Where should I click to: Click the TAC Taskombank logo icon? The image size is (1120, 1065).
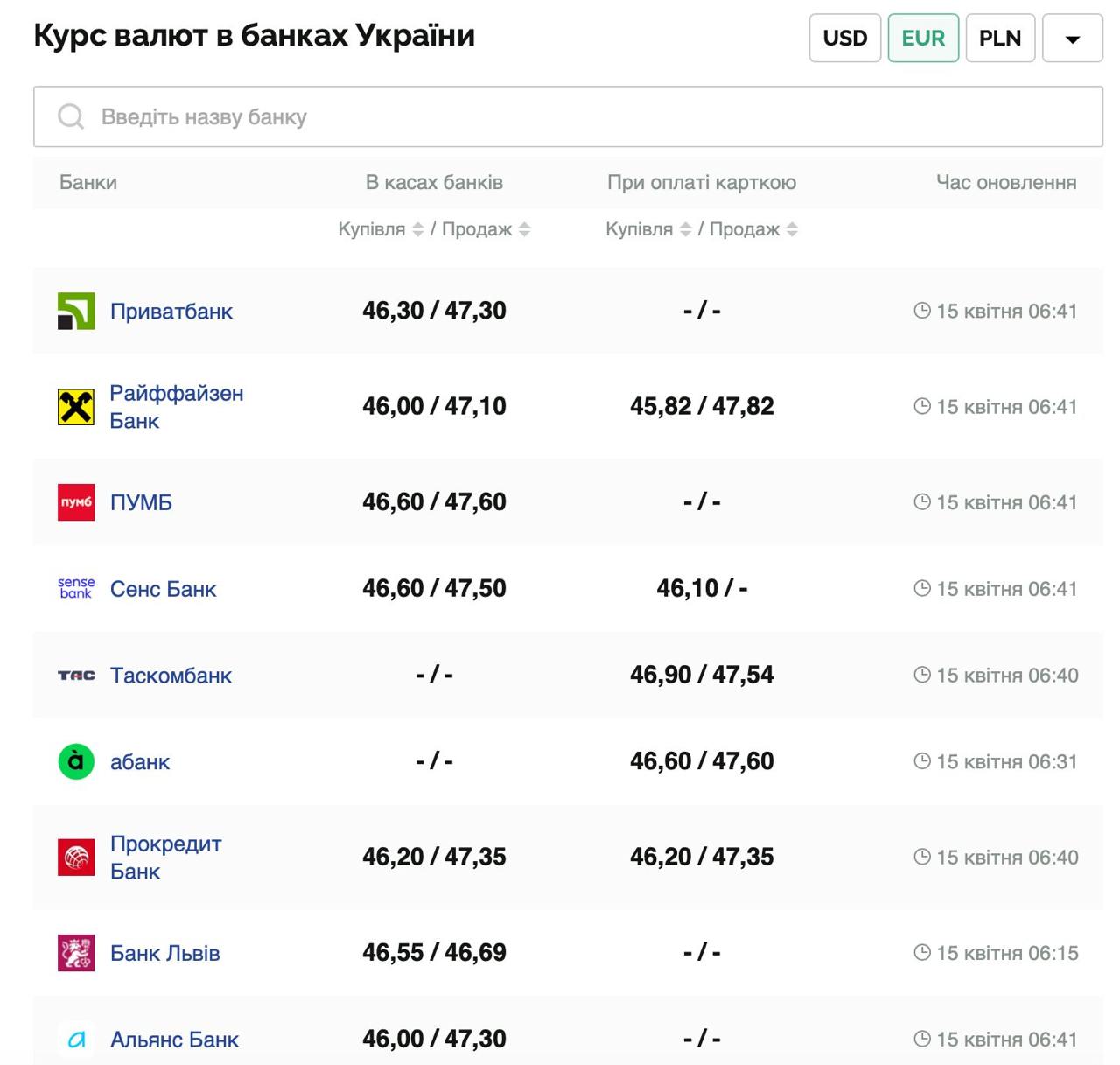[76, 676]
